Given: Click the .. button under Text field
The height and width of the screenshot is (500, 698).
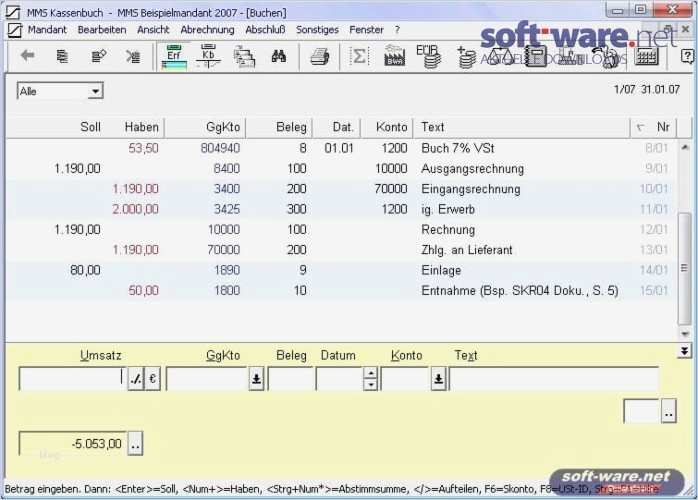Looking at the screenshot, I should click(x=669, y=412).
